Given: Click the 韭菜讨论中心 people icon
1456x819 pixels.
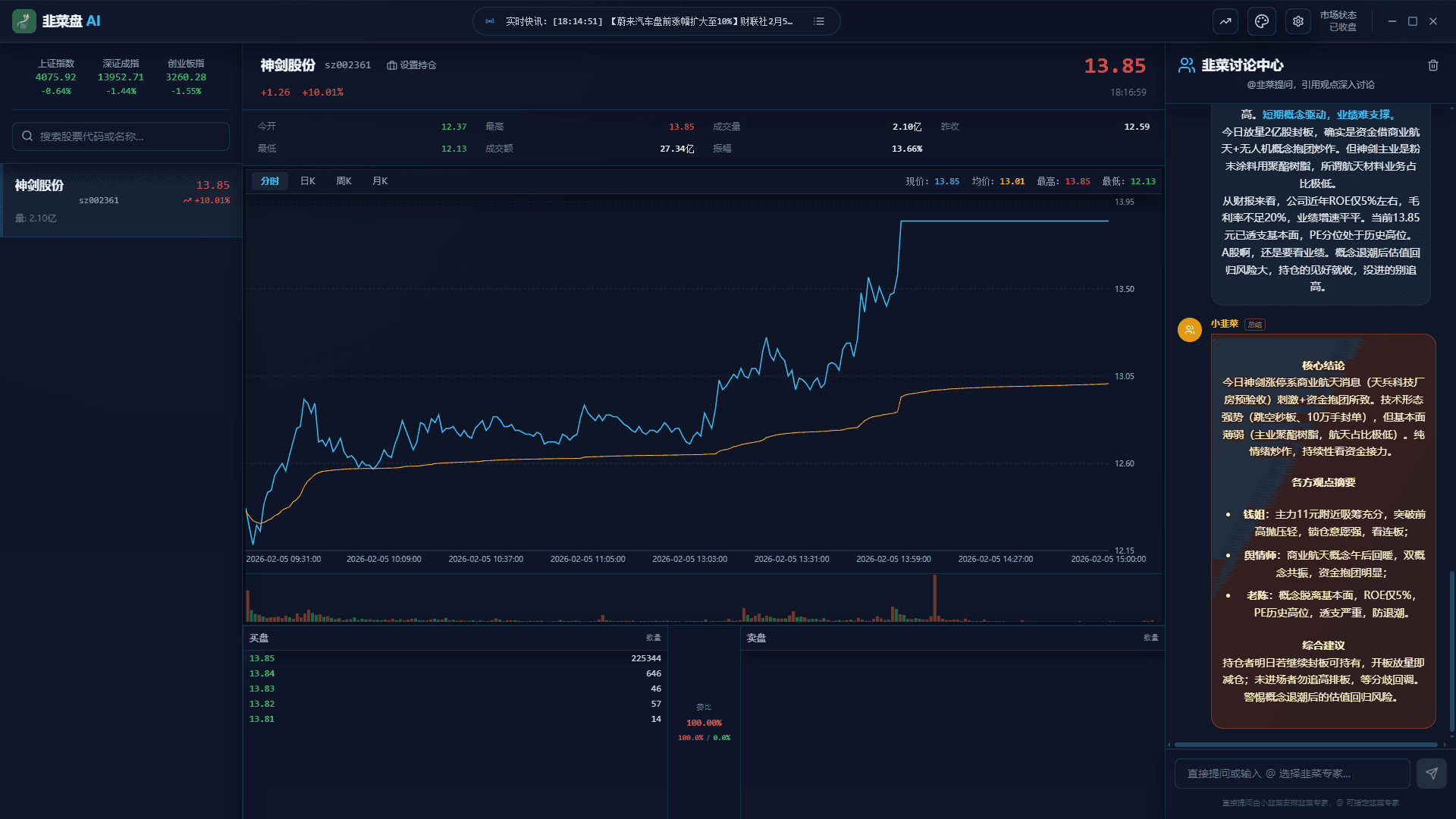Looking at the screenshot, I should [x=1186, y=65].
